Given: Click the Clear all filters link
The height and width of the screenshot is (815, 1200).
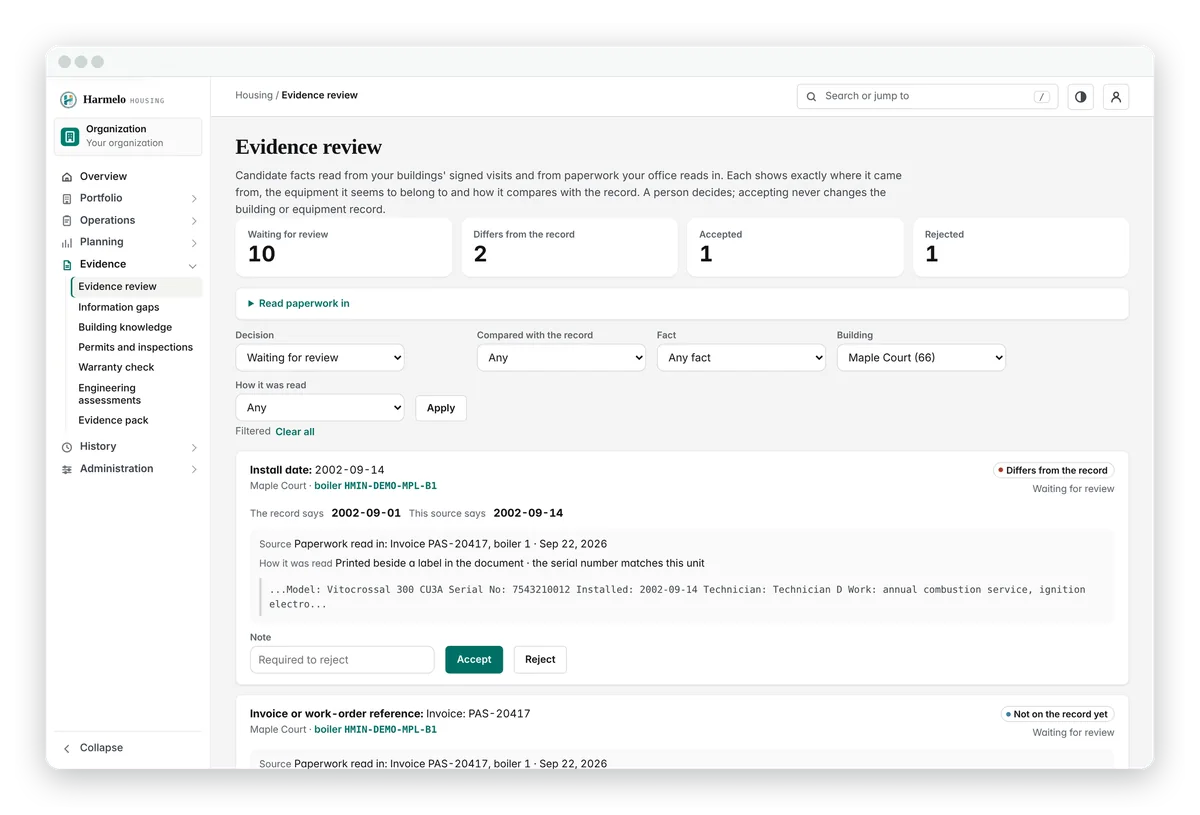Looking at the screenshot, I should (x=295, y=432).
